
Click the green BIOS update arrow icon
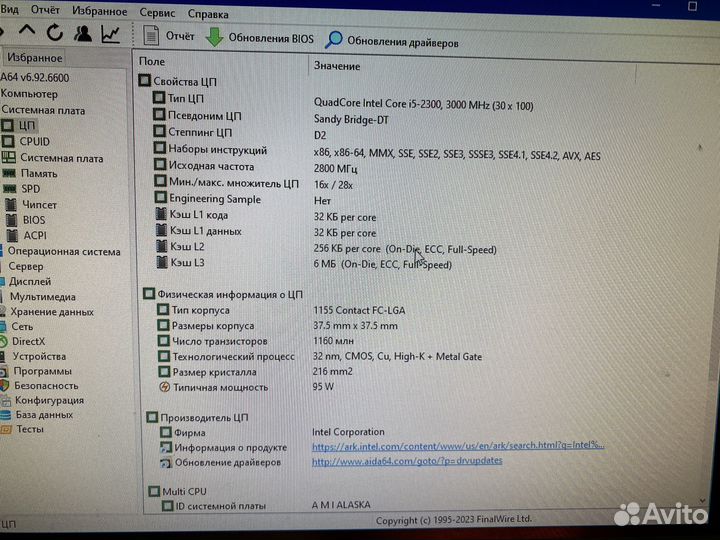[214, 37]
